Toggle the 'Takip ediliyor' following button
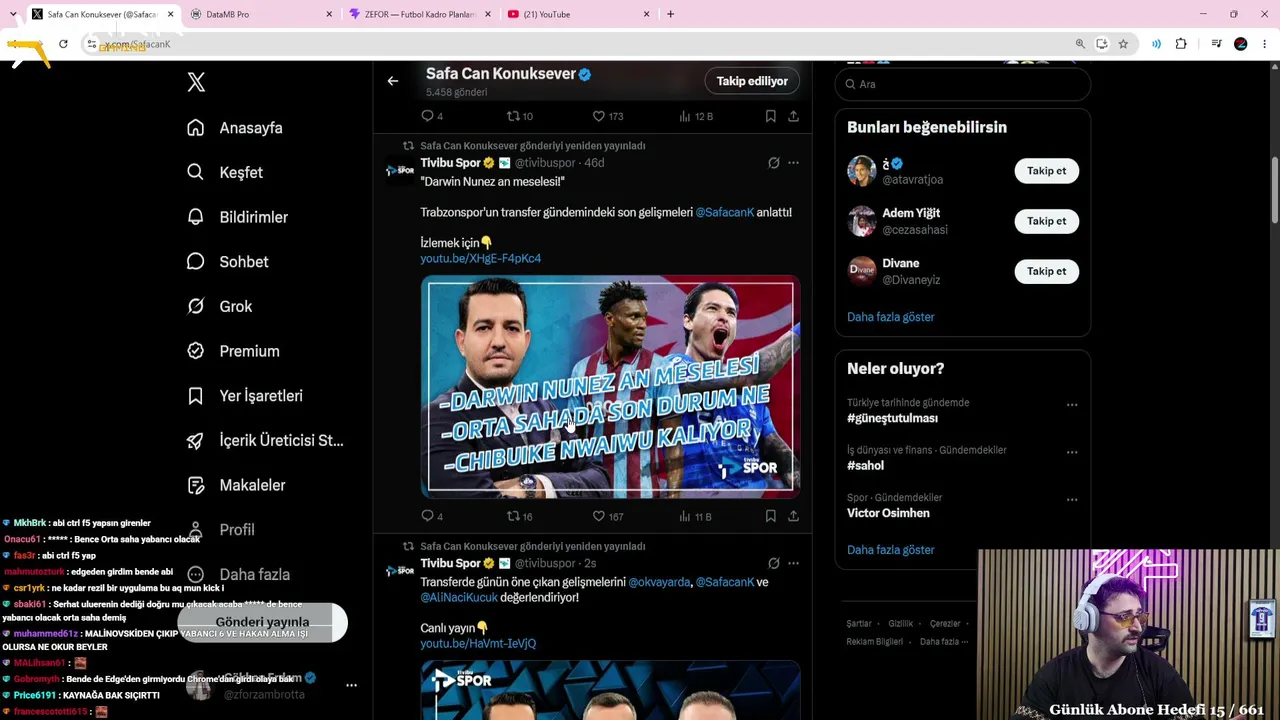This screenshot has height=720, width=1280. (752, 81)
